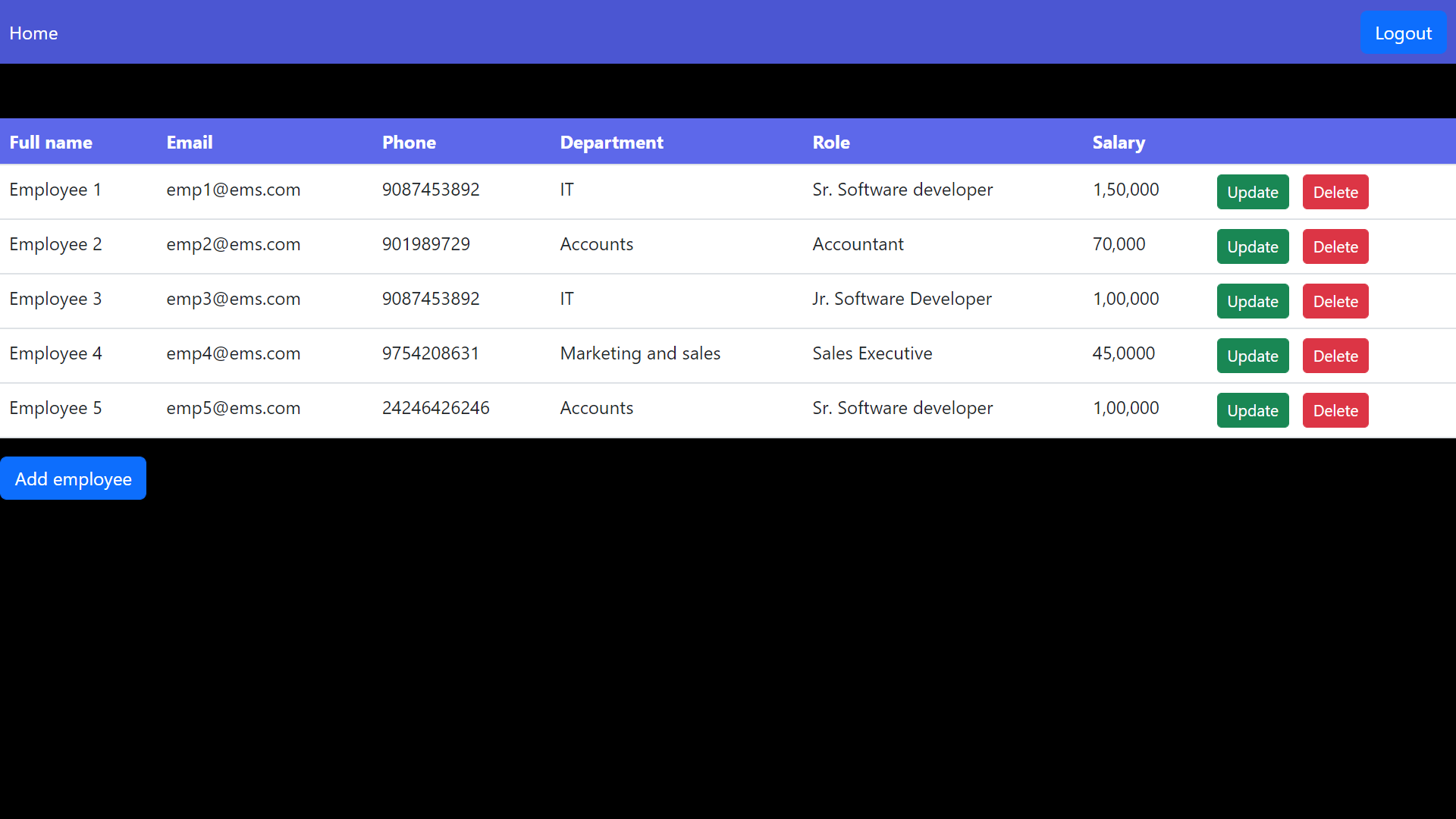
Task: Click the Update button for Employee 1
Action: (x=1252, y=192)
